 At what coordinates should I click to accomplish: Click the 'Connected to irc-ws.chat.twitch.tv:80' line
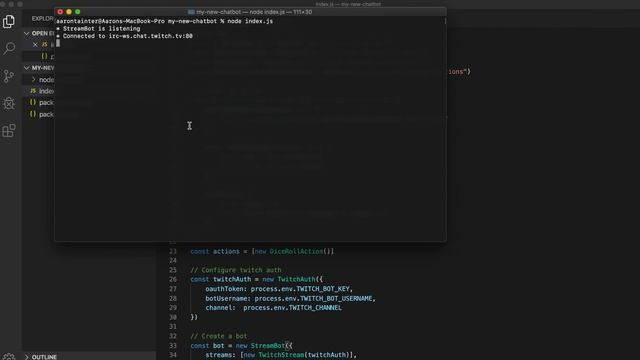[x=124, y=36]
